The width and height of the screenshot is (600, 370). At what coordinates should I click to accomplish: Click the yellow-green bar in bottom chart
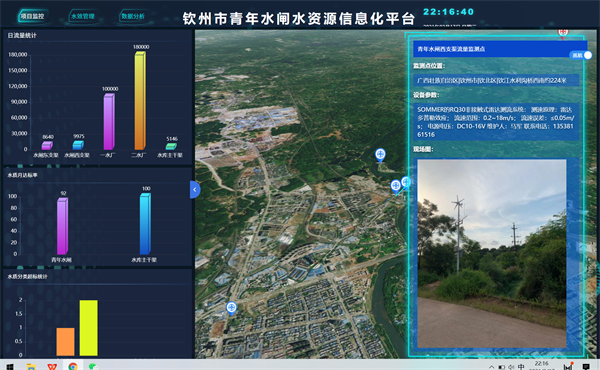tap(88, 328)
